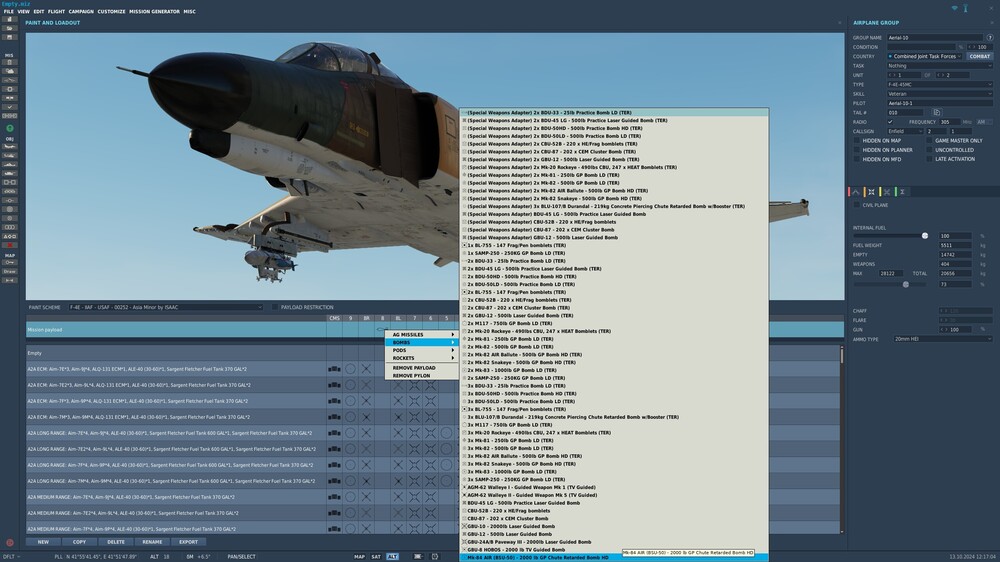Click the Export button below payload list
This screenshot has height=562, width=1000.
(188, 542)
